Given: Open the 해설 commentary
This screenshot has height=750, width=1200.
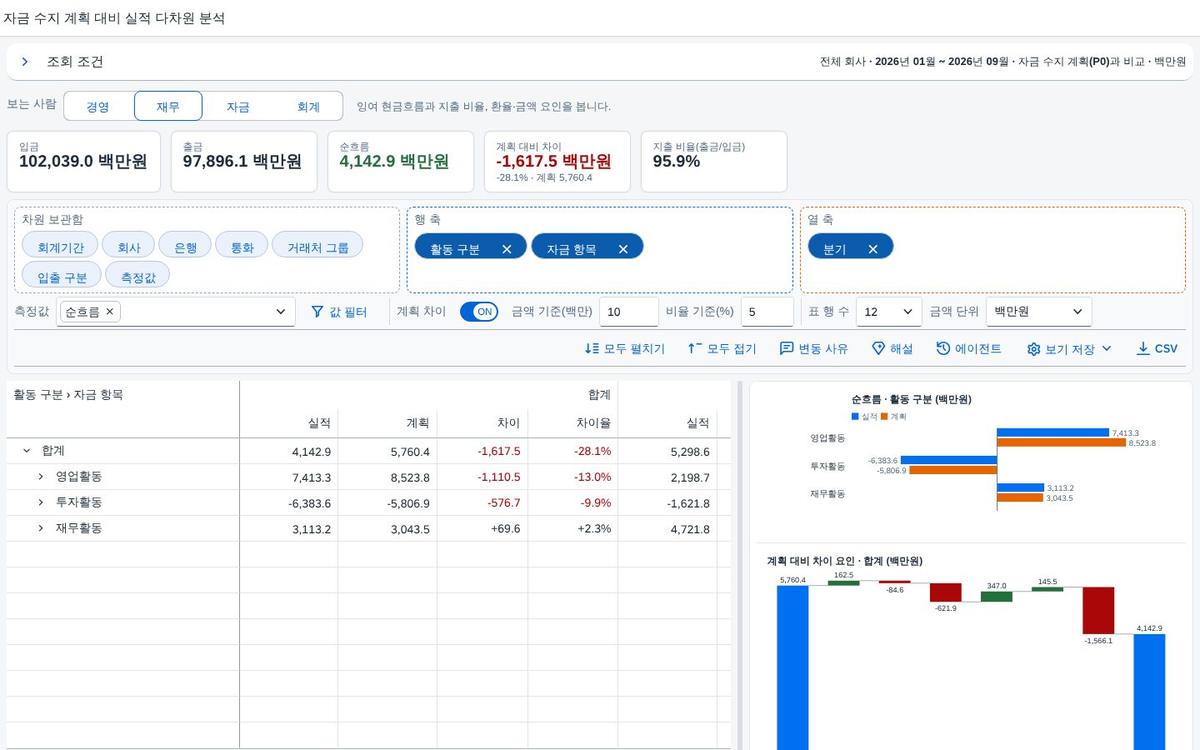Looking at the screenshot, I should tap(892, 349).
